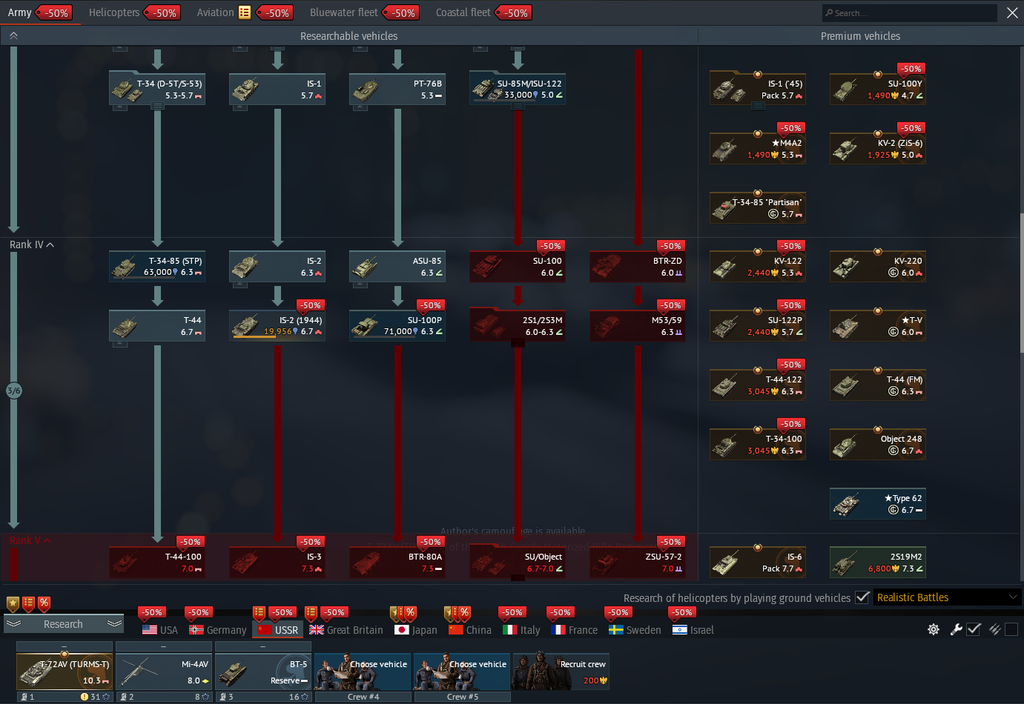Click the diagonal stripes icon beside the empty checkbox
Viewport: 1024px width, 704px height.
point(995,630)
